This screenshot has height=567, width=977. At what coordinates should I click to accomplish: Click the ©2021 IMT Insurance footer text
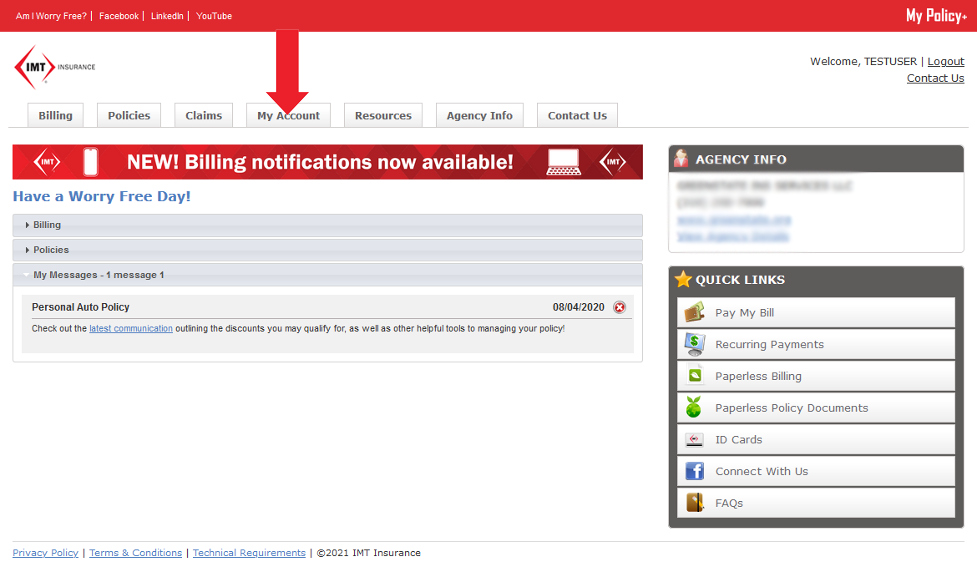[369, 553]
